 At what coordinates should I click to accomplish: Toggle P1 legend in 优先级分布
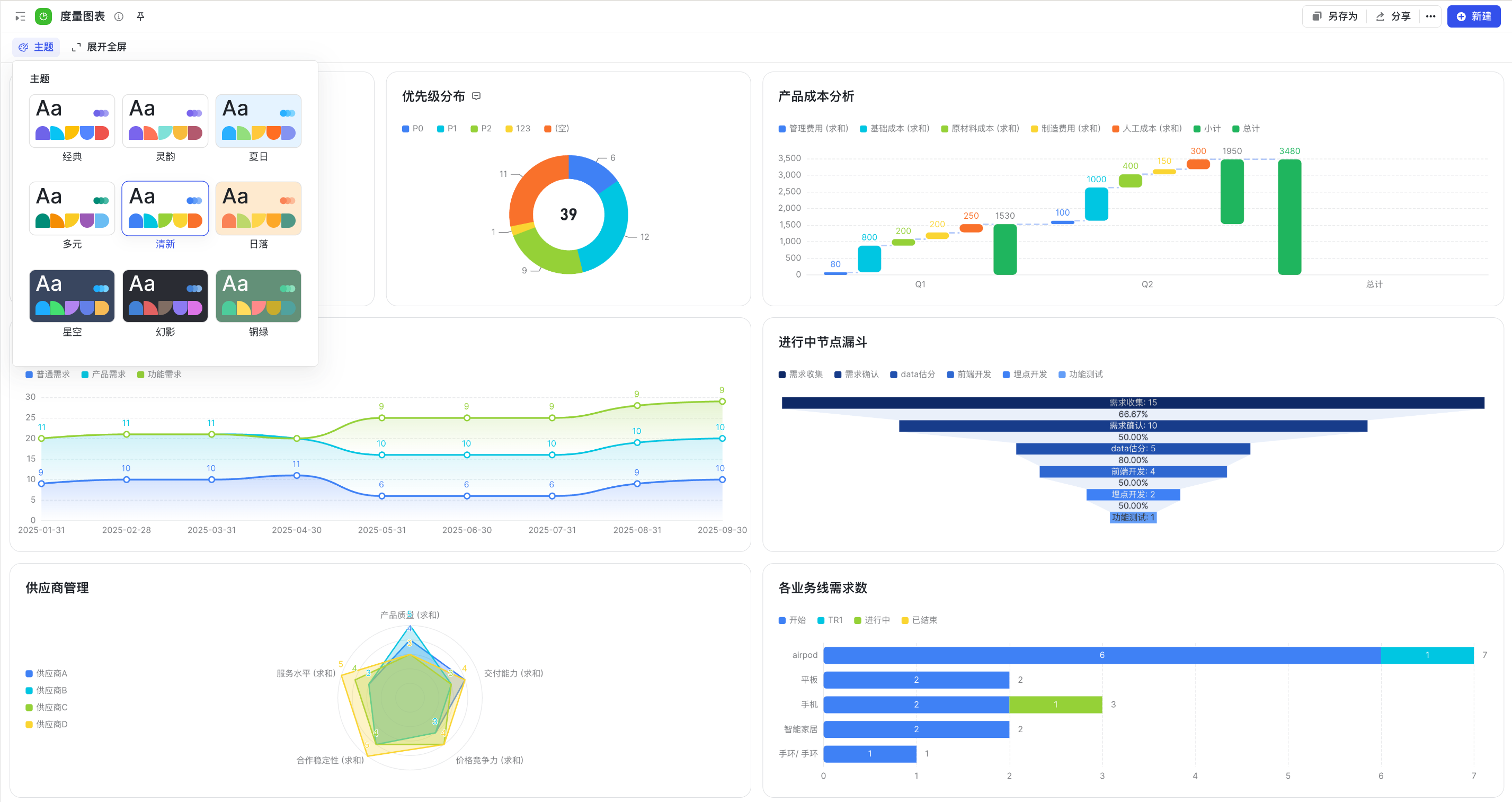pos(447,129)
